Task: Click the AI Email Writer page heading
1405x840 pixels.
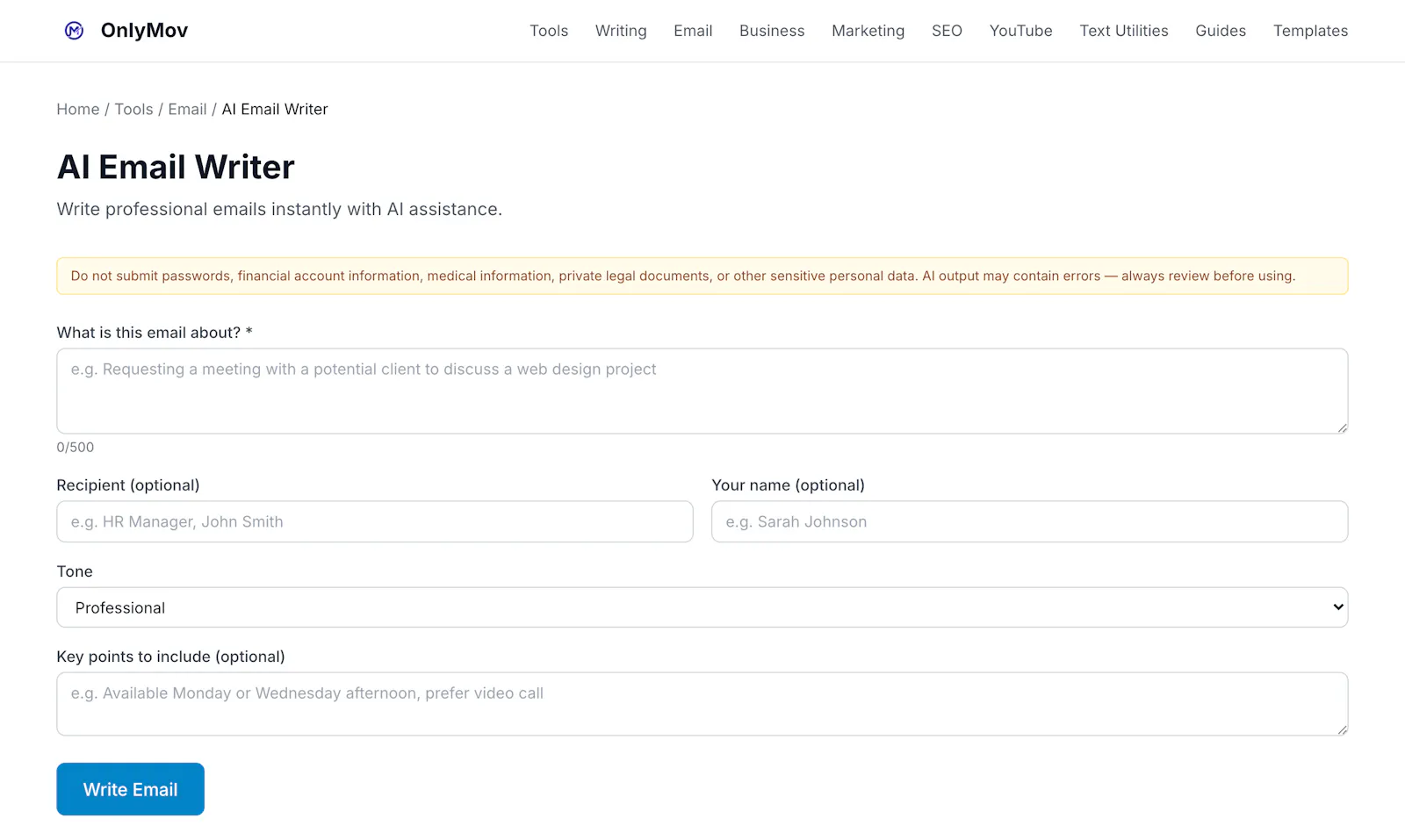Action: point(176,167)
